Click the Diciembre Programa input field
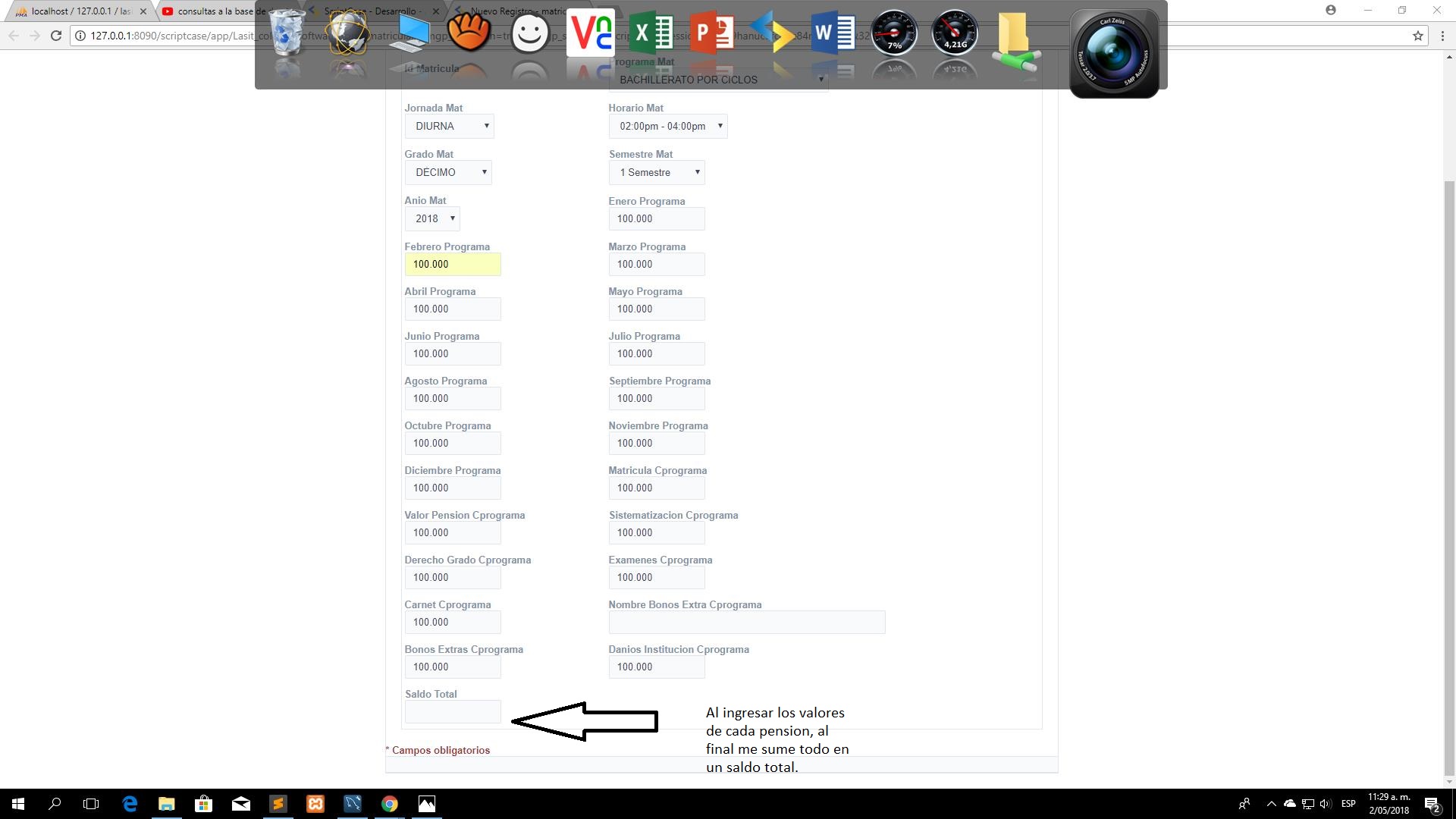The image size is (1456, 819). coord(453,488)
